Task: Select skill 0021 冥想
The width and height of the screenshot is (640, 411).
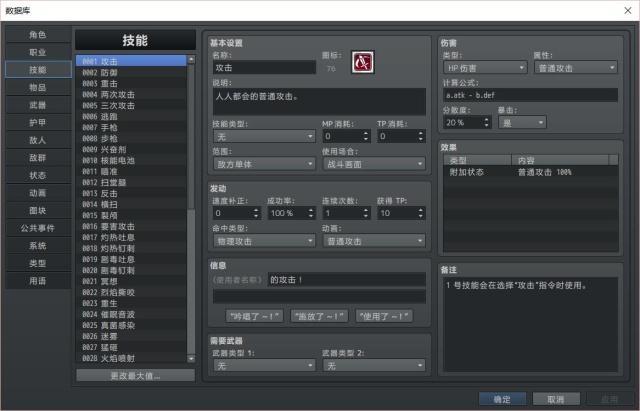Action: 131,281
